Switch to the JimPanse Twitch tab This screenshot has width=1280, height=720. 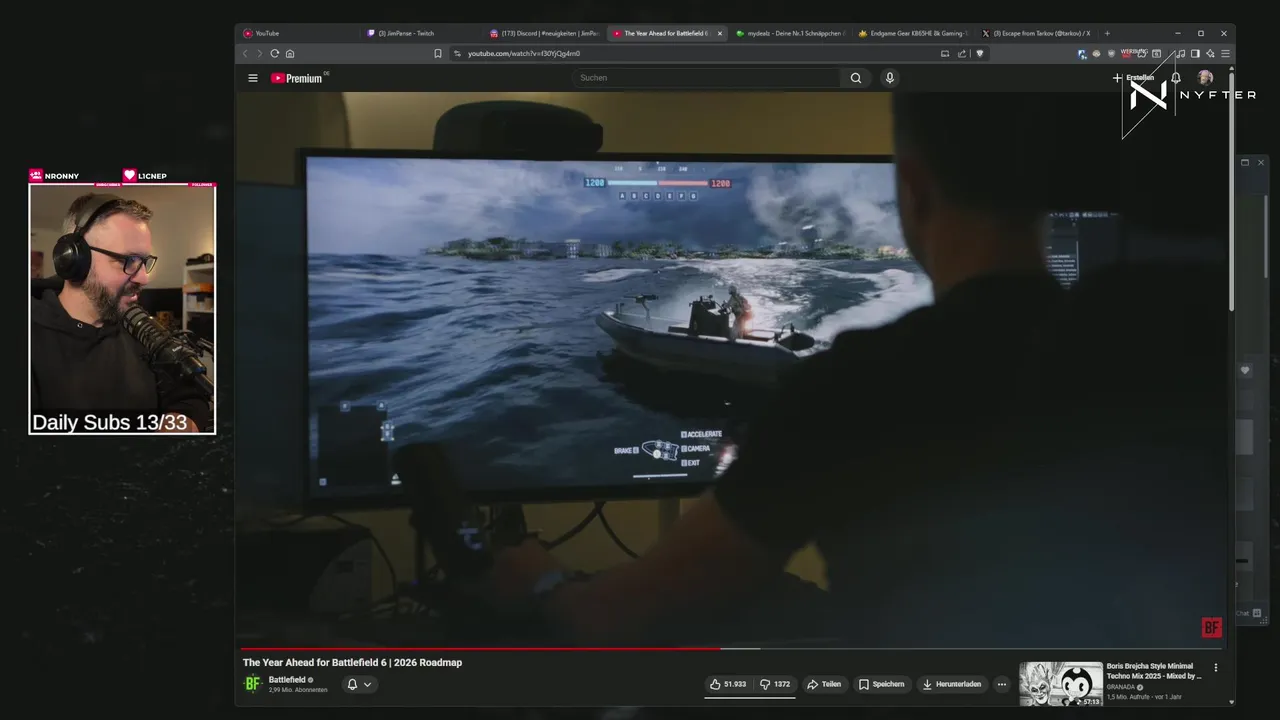pyautogui.click(x=422, y=33)
